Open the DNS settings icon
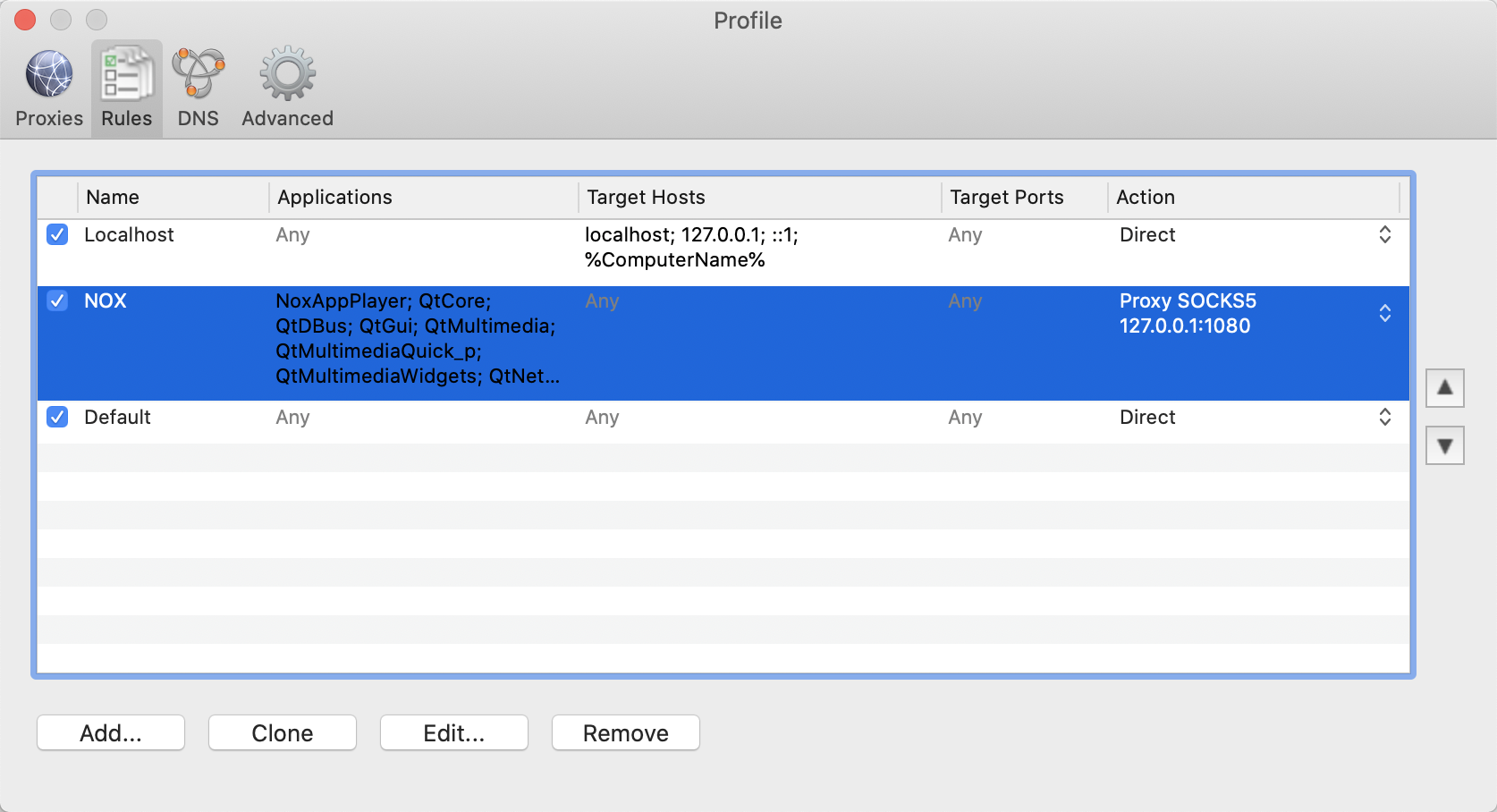The image size is (1497, 812). pyautogui.click(x=198, y=74)
